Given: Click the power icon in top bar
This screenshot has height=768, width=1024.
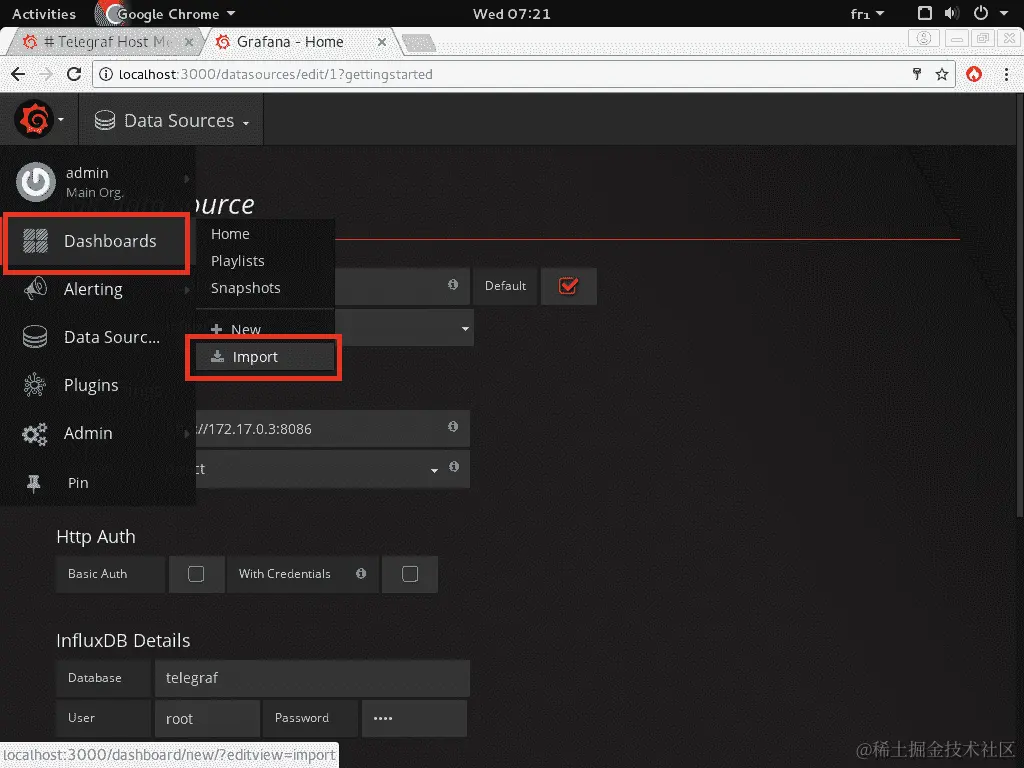Looking at the screenshot, I should point(981,13).
